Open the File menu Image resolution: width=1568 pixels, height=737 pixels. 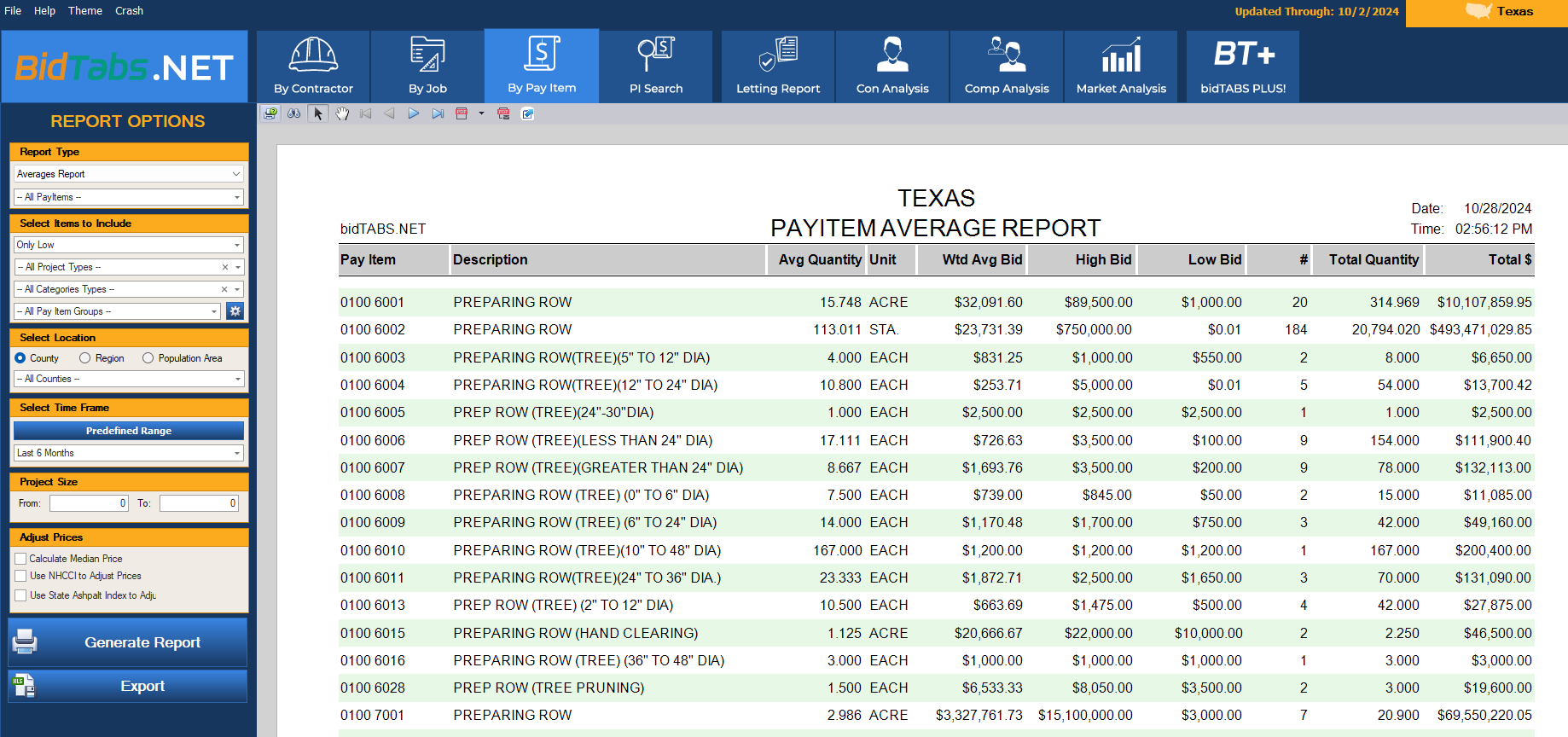click(x=13, y=11)
